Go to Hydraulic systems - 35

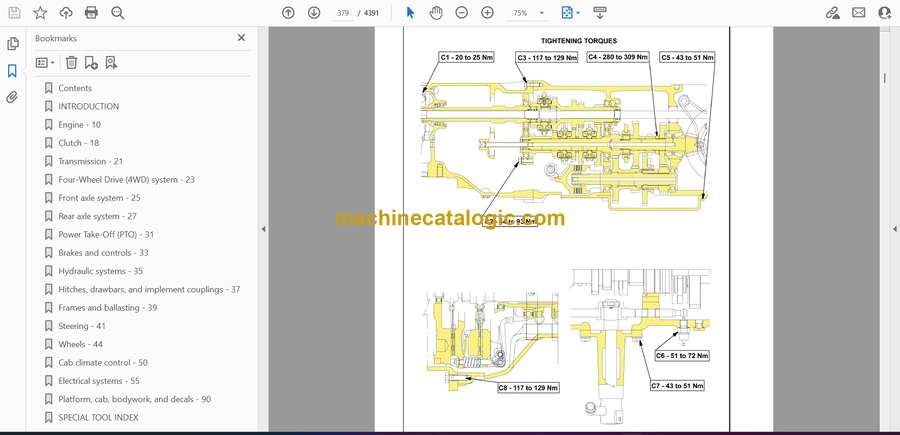(x=100, y=271)
